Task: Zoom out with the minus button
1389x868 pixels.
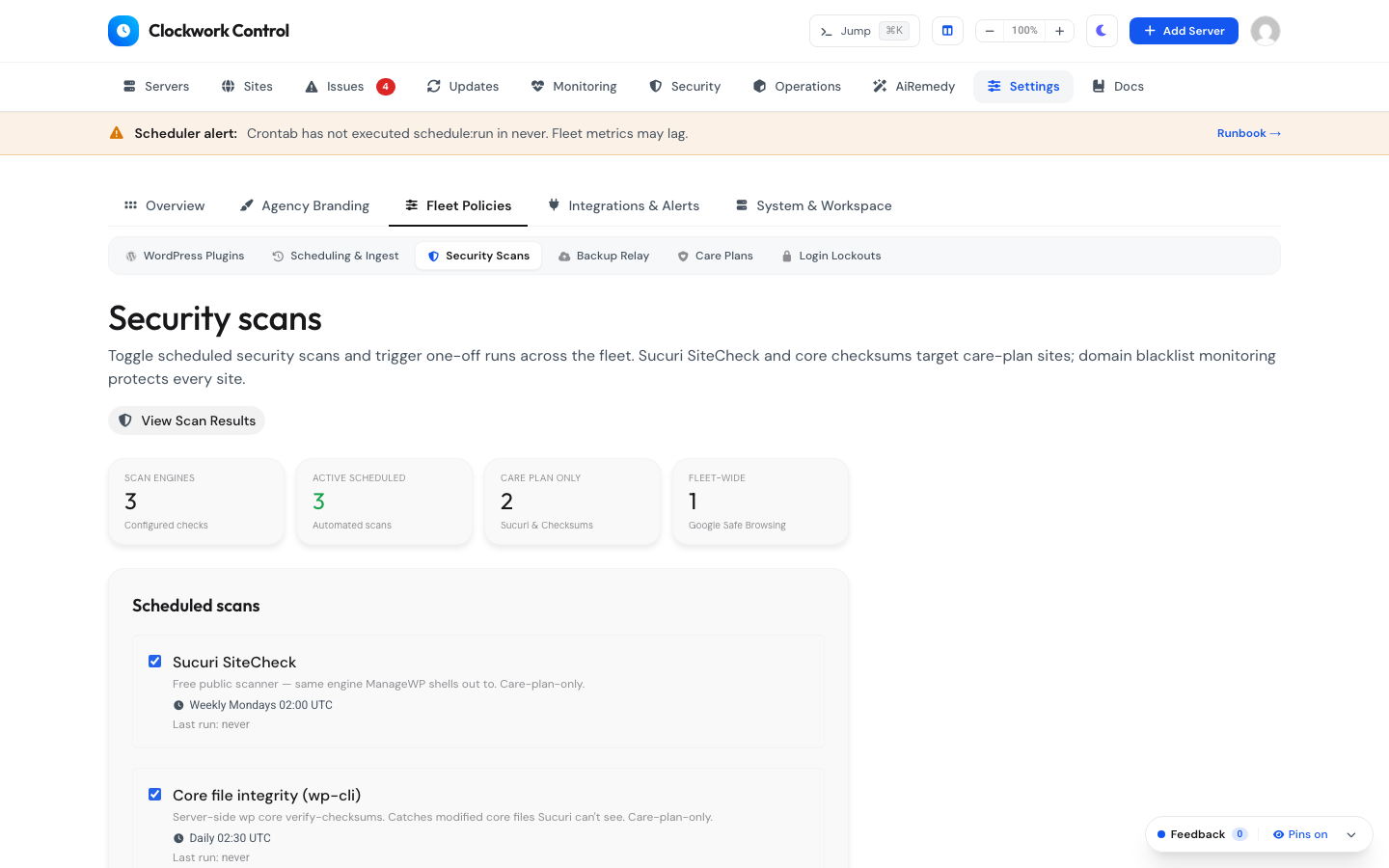Action: click(x=990, y=31)
